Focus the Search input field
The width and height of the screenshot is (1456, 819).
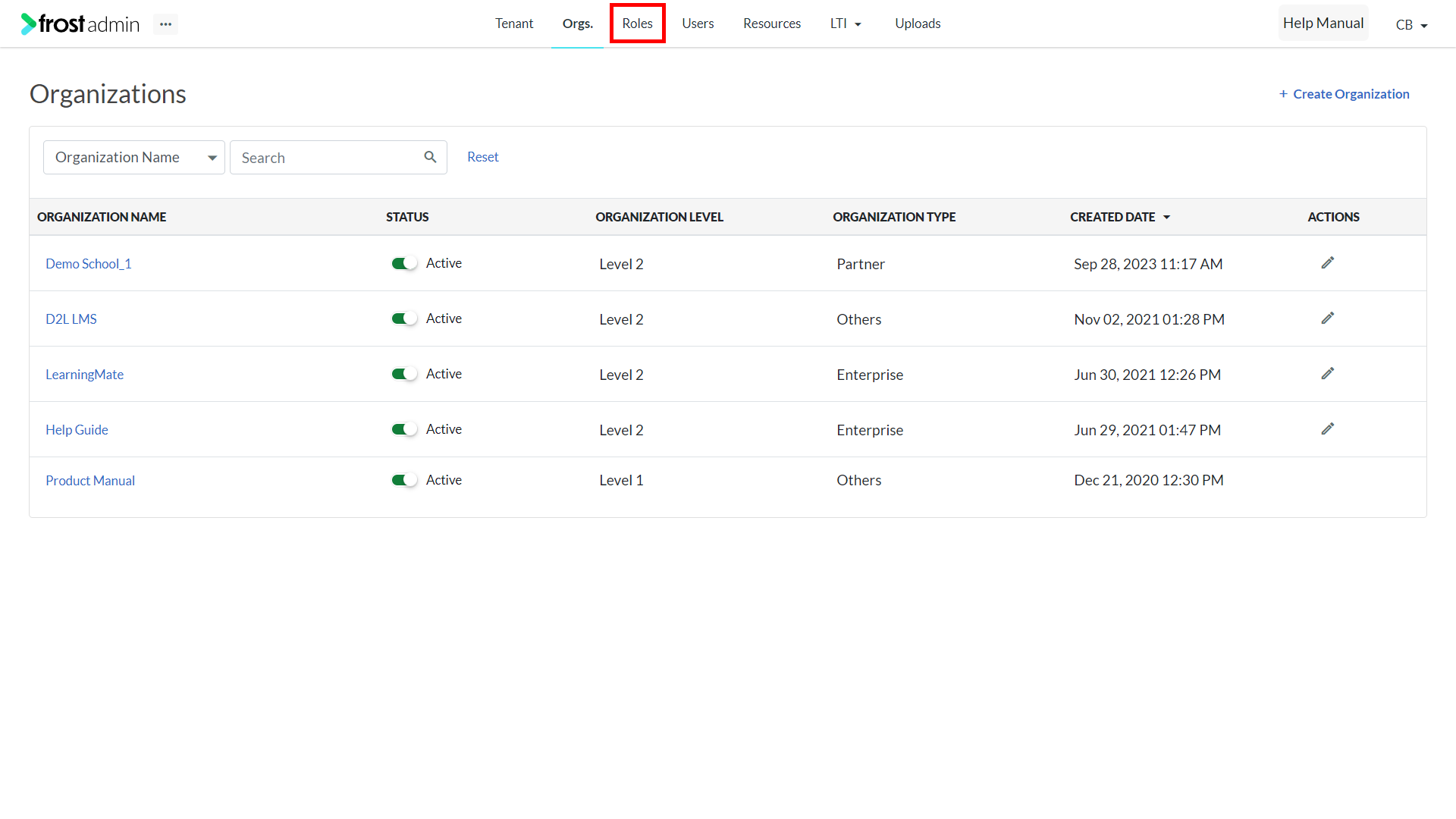[x=338, y=157]
